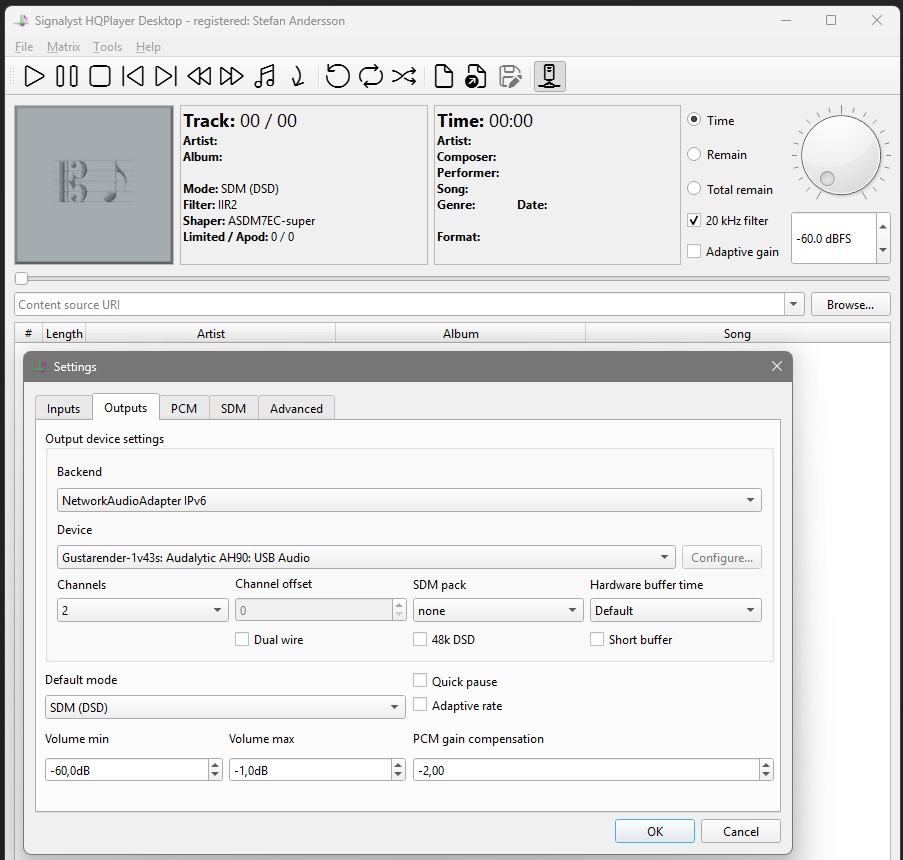Expand the Content source URI dropdown arrow
Image resolution: width=903 pixels, height=860 pixels.
(x=794, y=304)
